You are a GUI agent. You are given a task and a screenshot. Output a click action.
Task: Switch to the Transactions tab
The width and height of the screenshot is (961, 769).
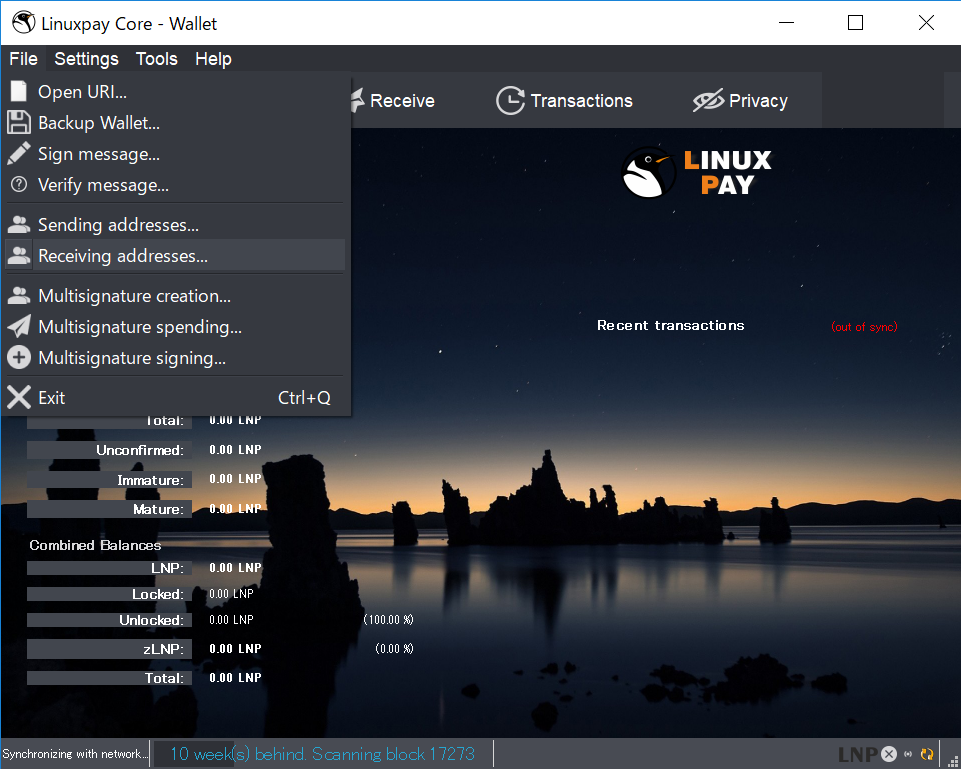pyautogui.click(x=565, y=101)
